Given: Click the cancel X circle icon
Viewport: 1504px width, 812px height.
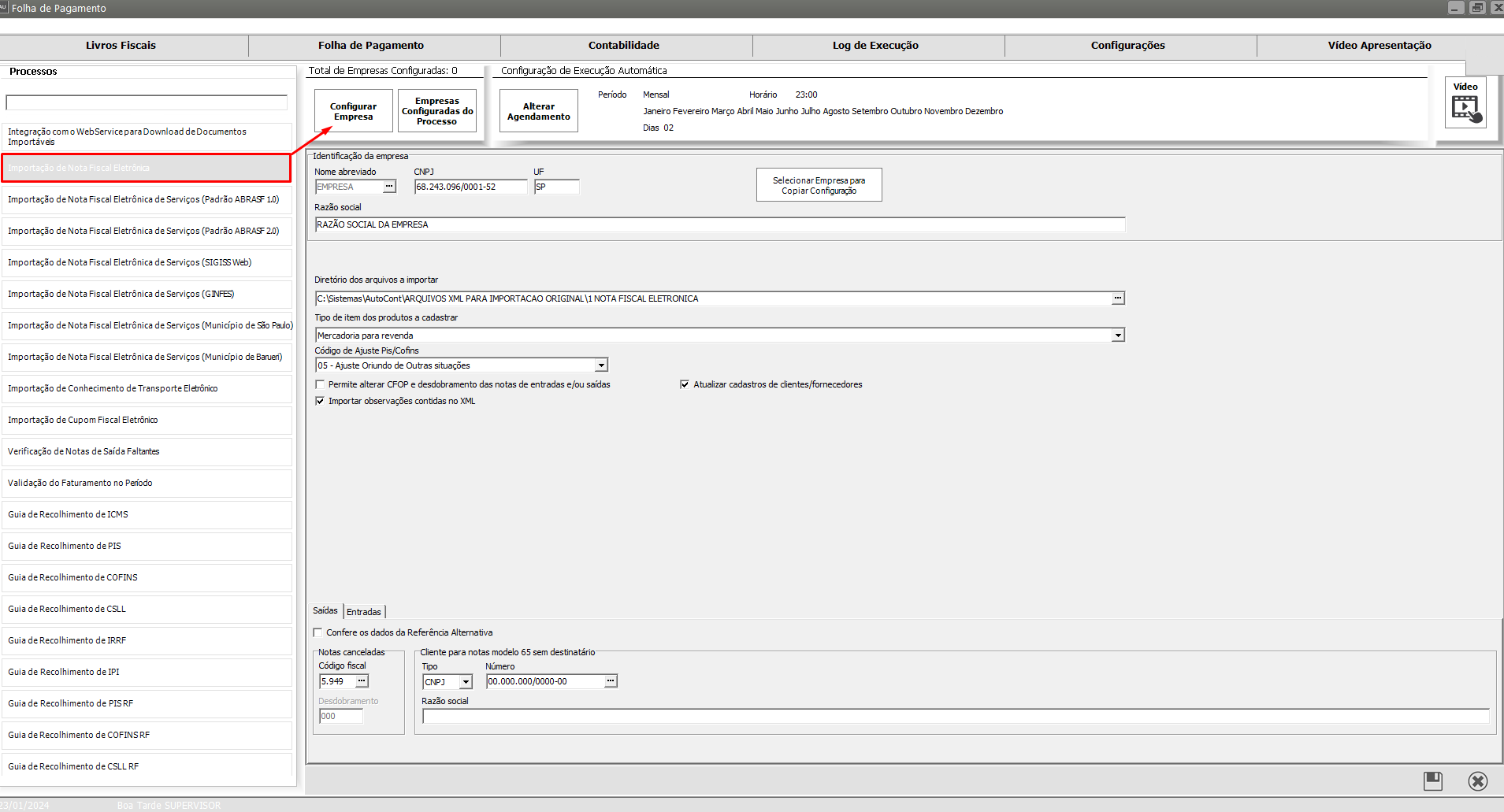Looking at the screenshot, I should [1478, 780].
